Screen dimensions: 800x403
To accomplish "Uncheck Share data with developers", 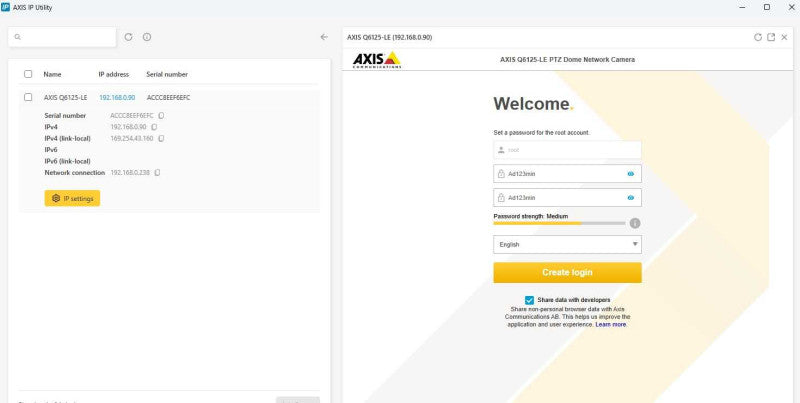I will [x=529, y=300].
